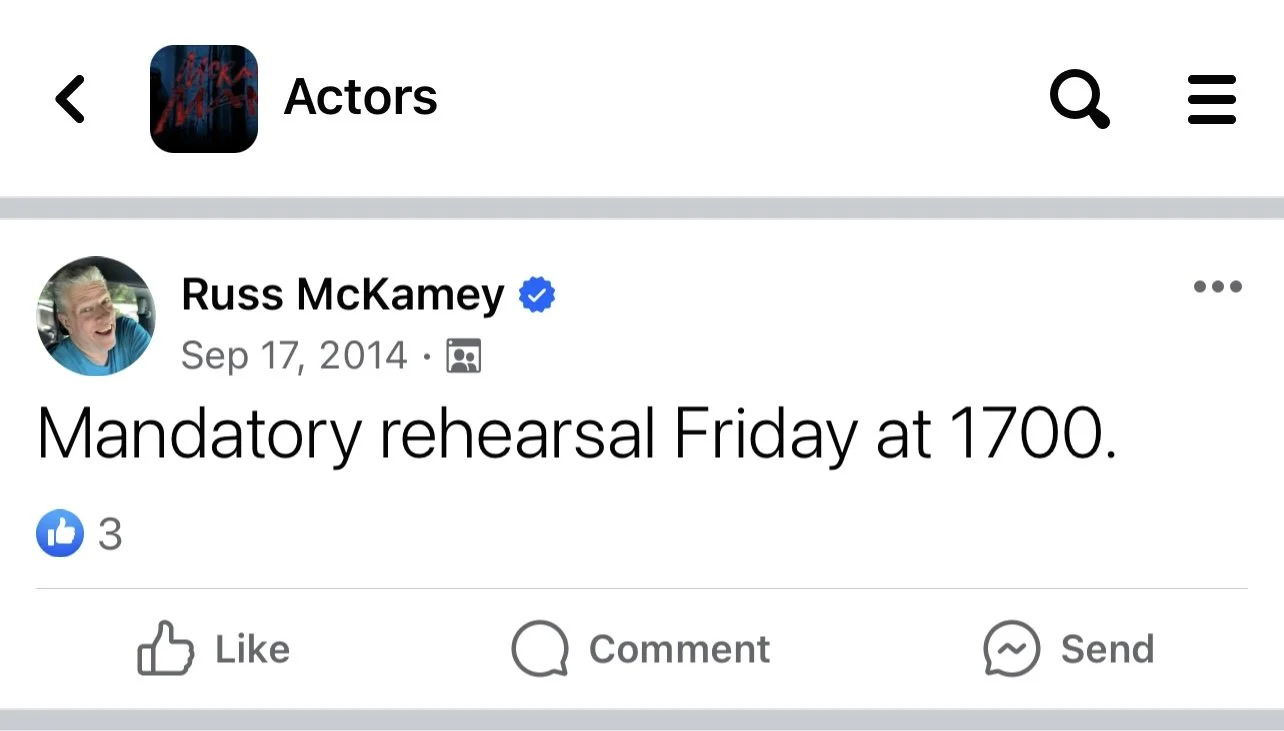Tap the blue verified badge
Image resolution: width=1284 pixels, height=731 pixels.
[537, 296]
